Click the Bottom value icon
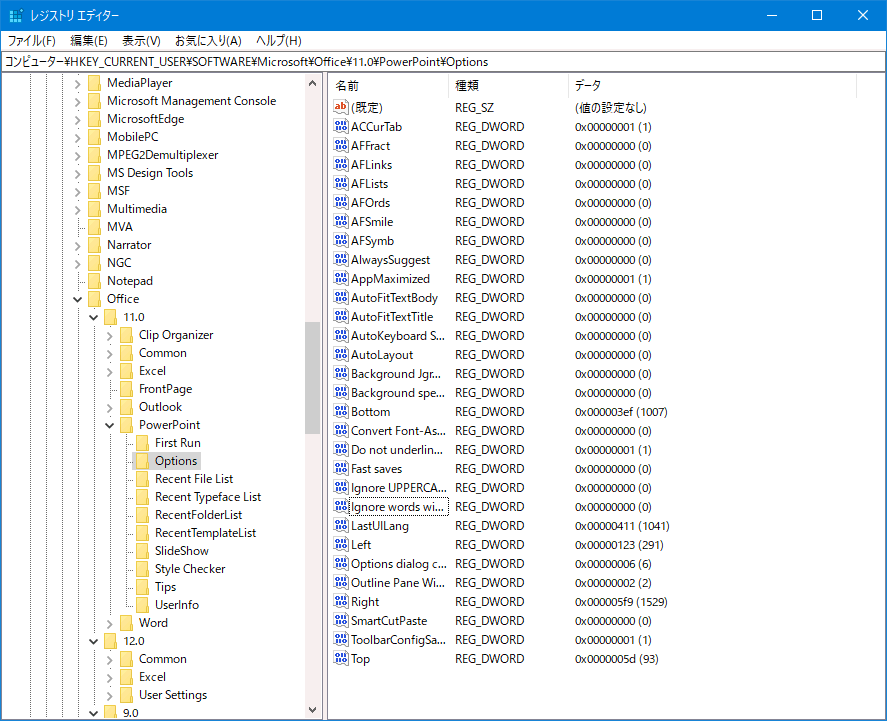This screenshot has height=721, width=887. click(x=341, y=412)
